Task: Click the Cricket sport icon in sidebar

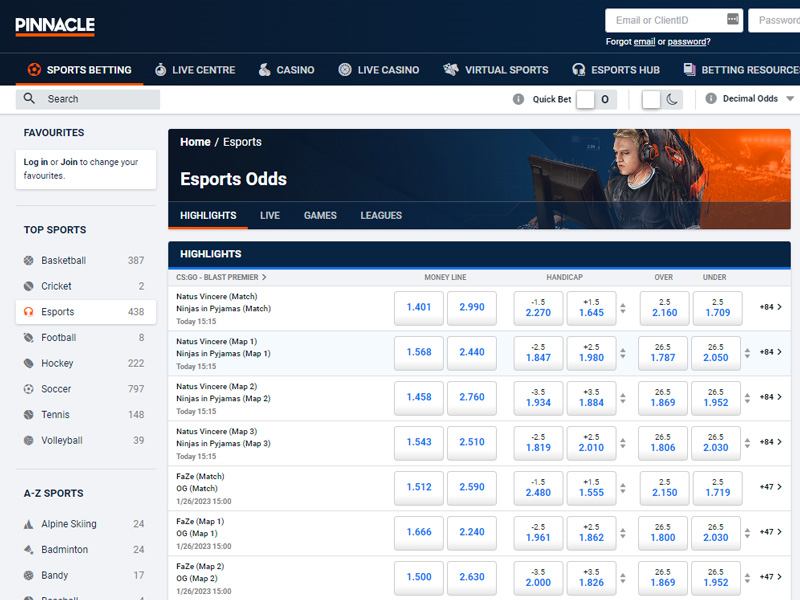Action: [29, 286]
